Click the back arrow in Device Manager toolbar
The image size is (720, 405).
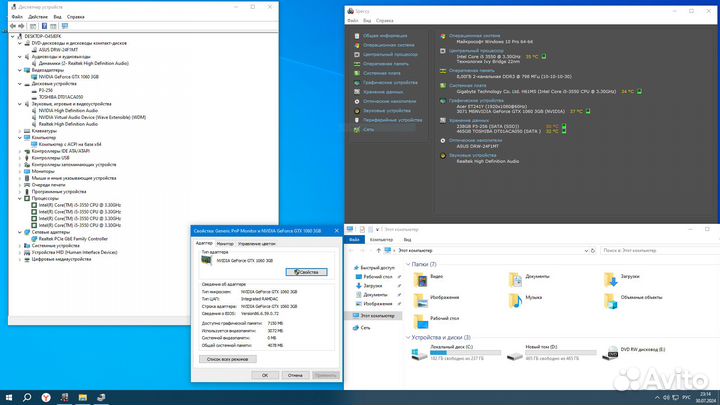pyautogui.click(x=13, y=25)
